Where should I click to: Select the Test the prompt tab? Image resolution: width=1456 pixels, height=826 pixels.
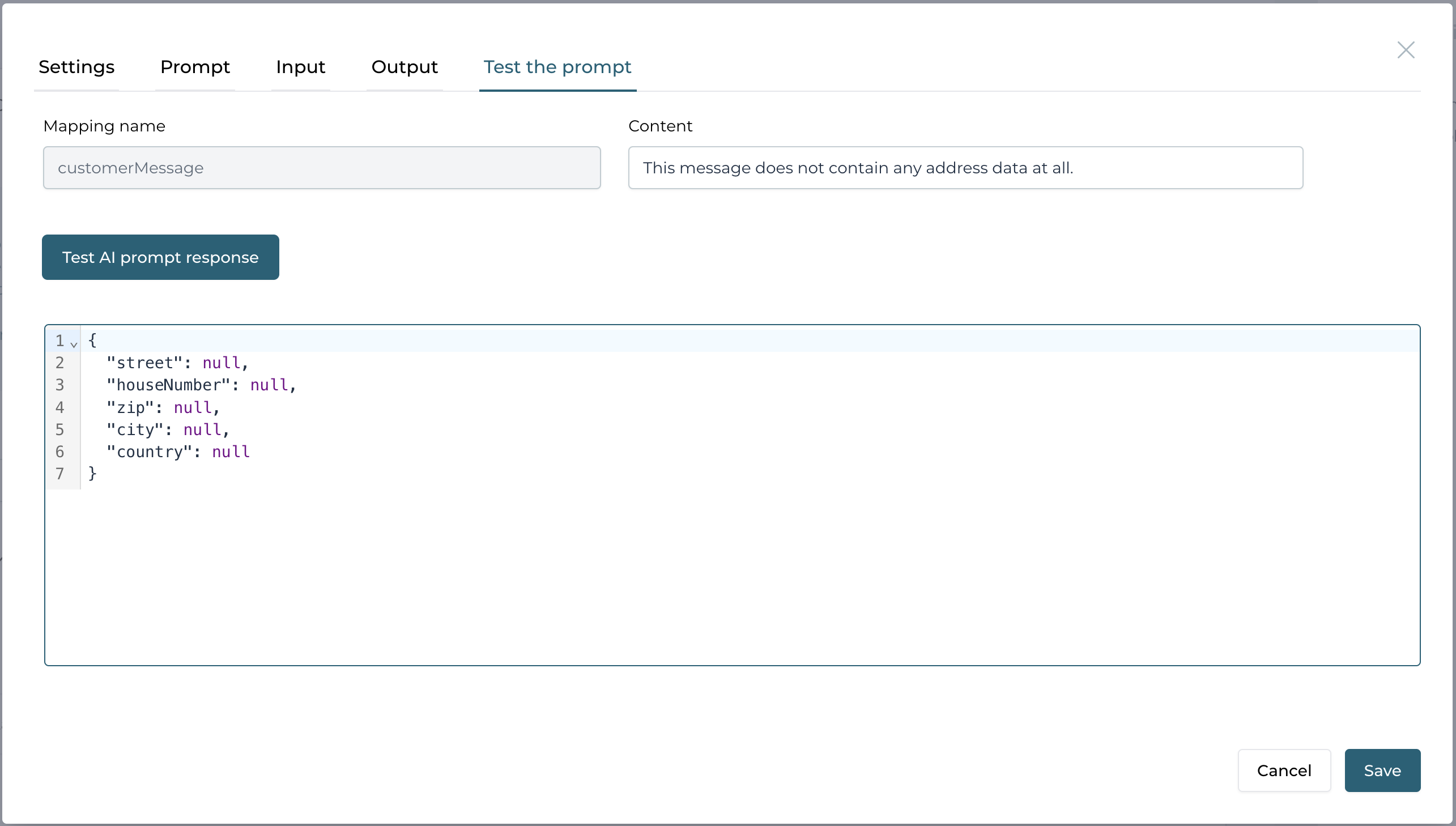tap(557, 66)
